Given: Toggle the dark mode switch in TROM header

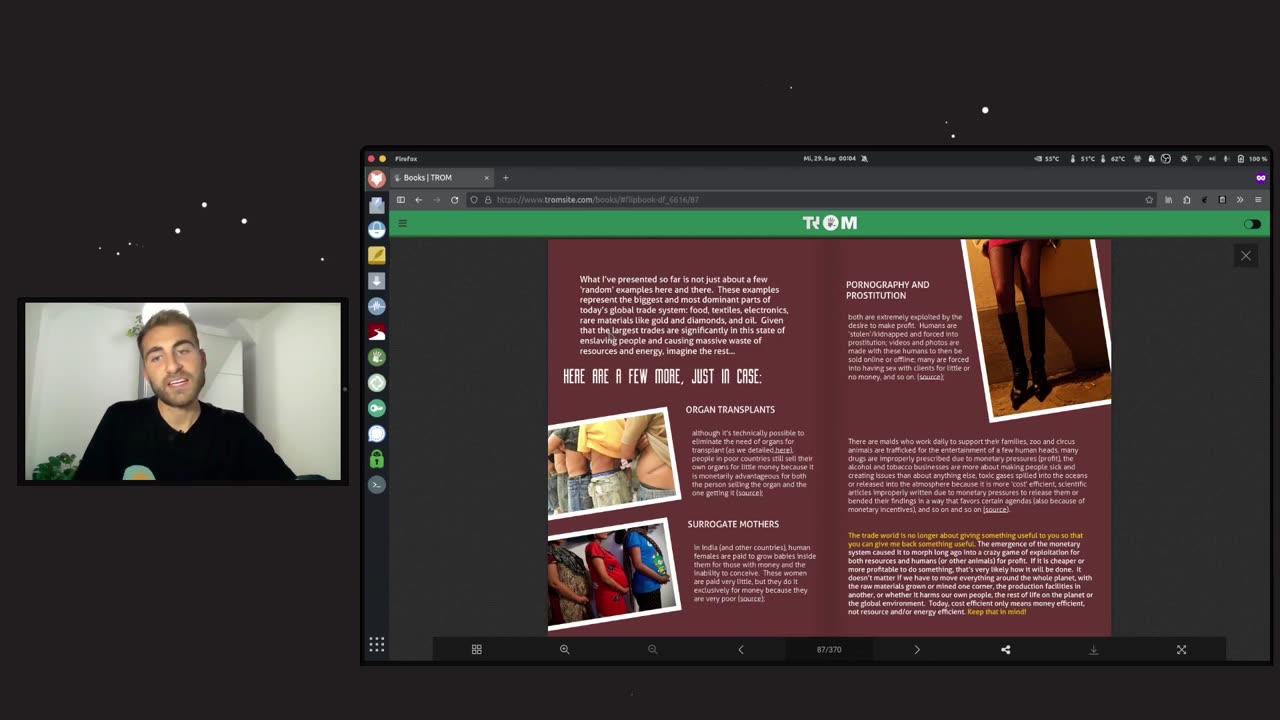Looking at the screenshot, I should pos(1252,224).
